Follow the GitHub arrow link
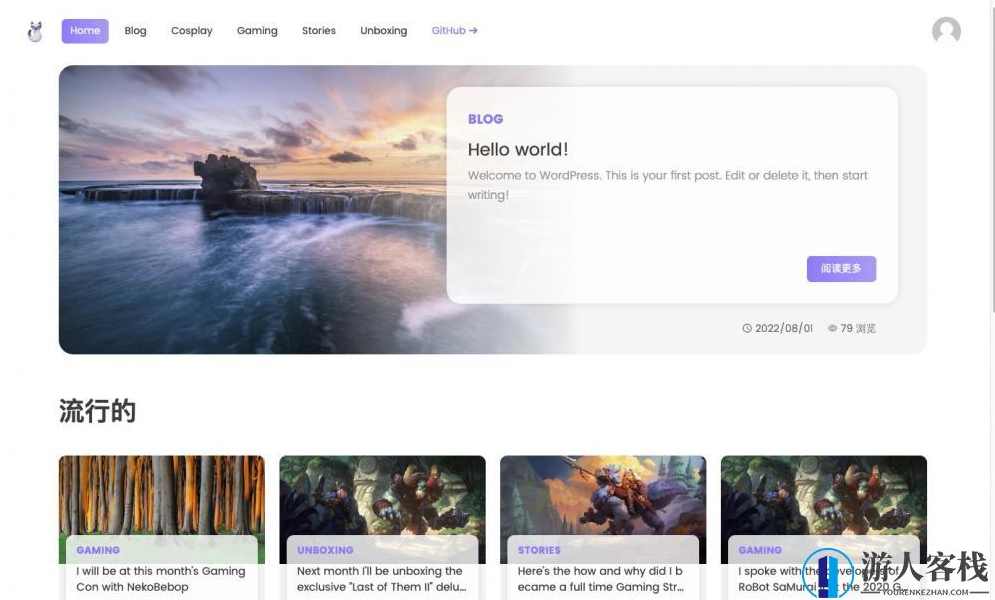This screenshot has width=995, height=600. click(x=454, y=31)
